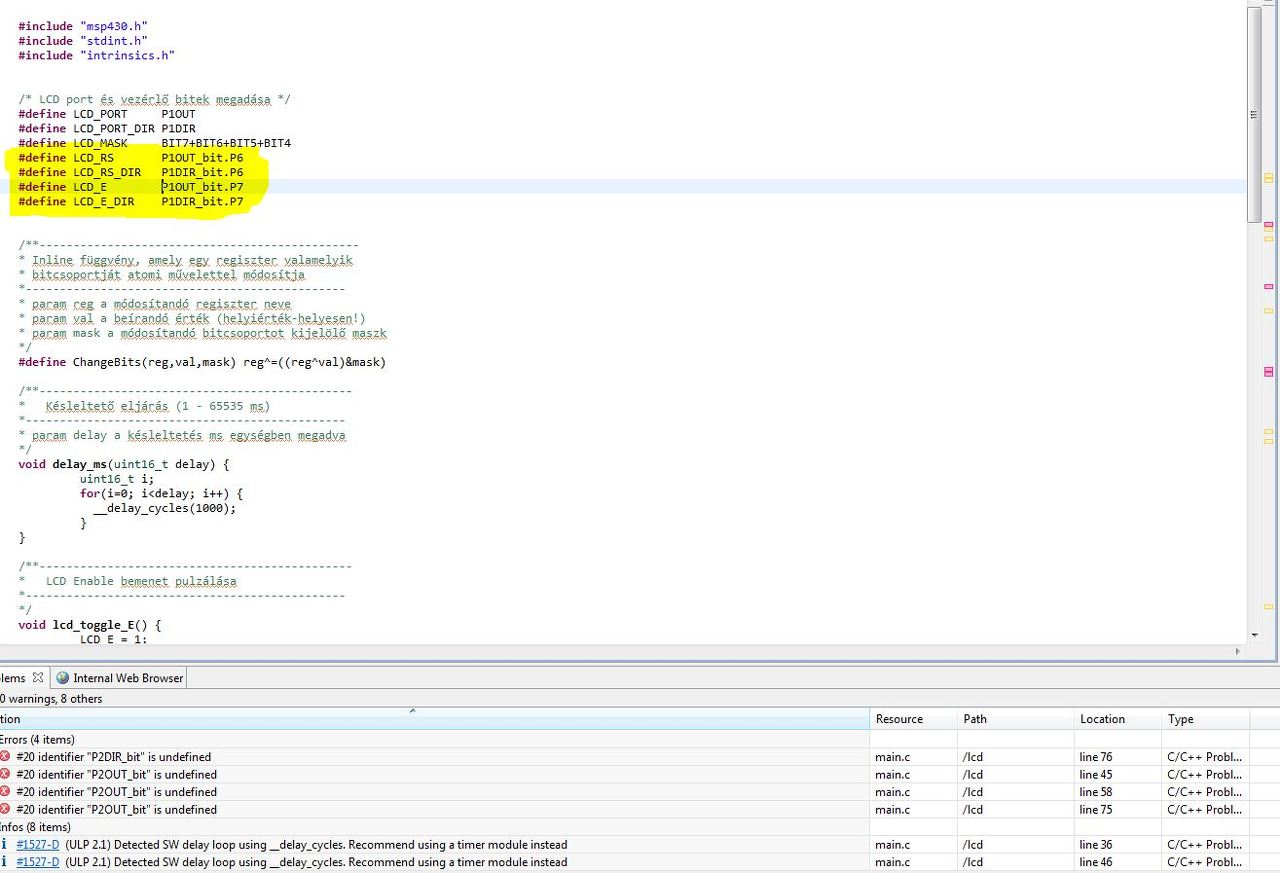Select the "Infos (8 items)" group row
The image size is (1280, 873).
tap(35, 827)
